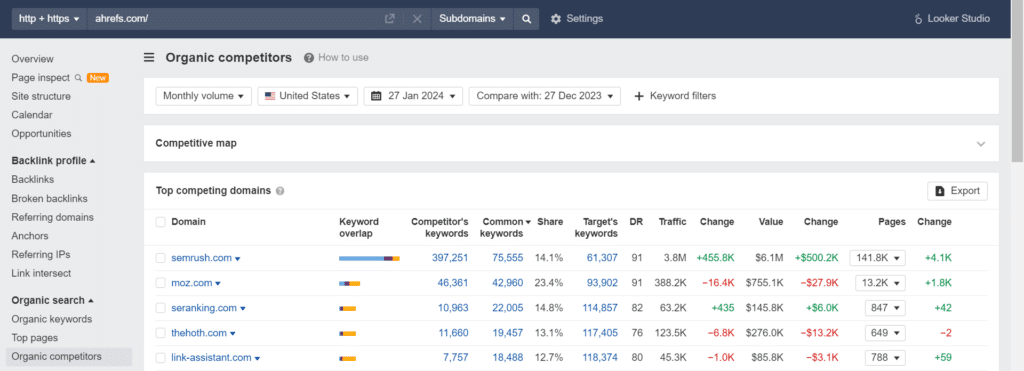
Task: Collapse the Organic search section
Action: (x=52, y=300)
